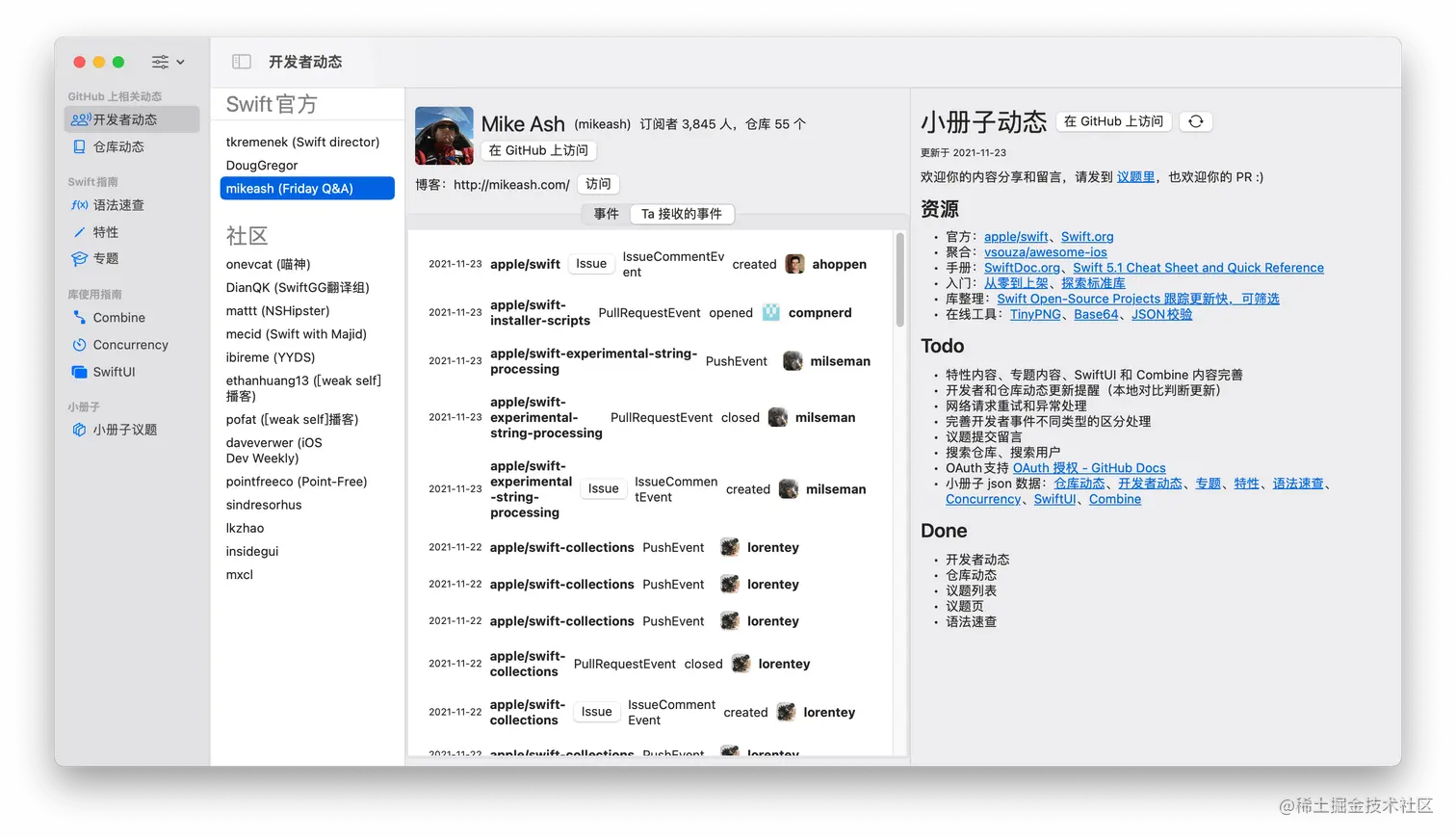Image resolution: width=1456 pixels, height=838 pixels.
Task: Open the 探索标准库 link
Action: pos(1093,283)
